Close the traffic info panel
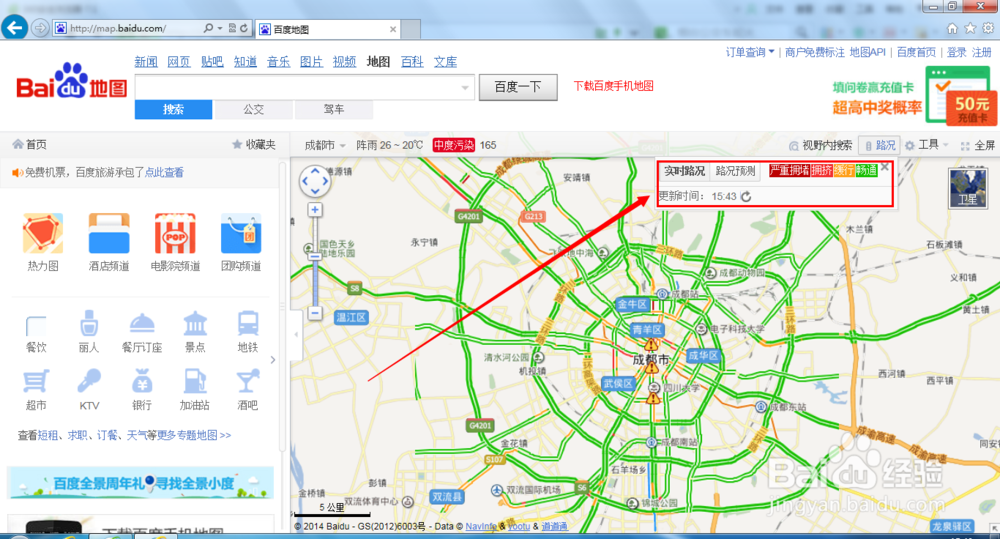The image size is (1000, 539). point(885,167)
